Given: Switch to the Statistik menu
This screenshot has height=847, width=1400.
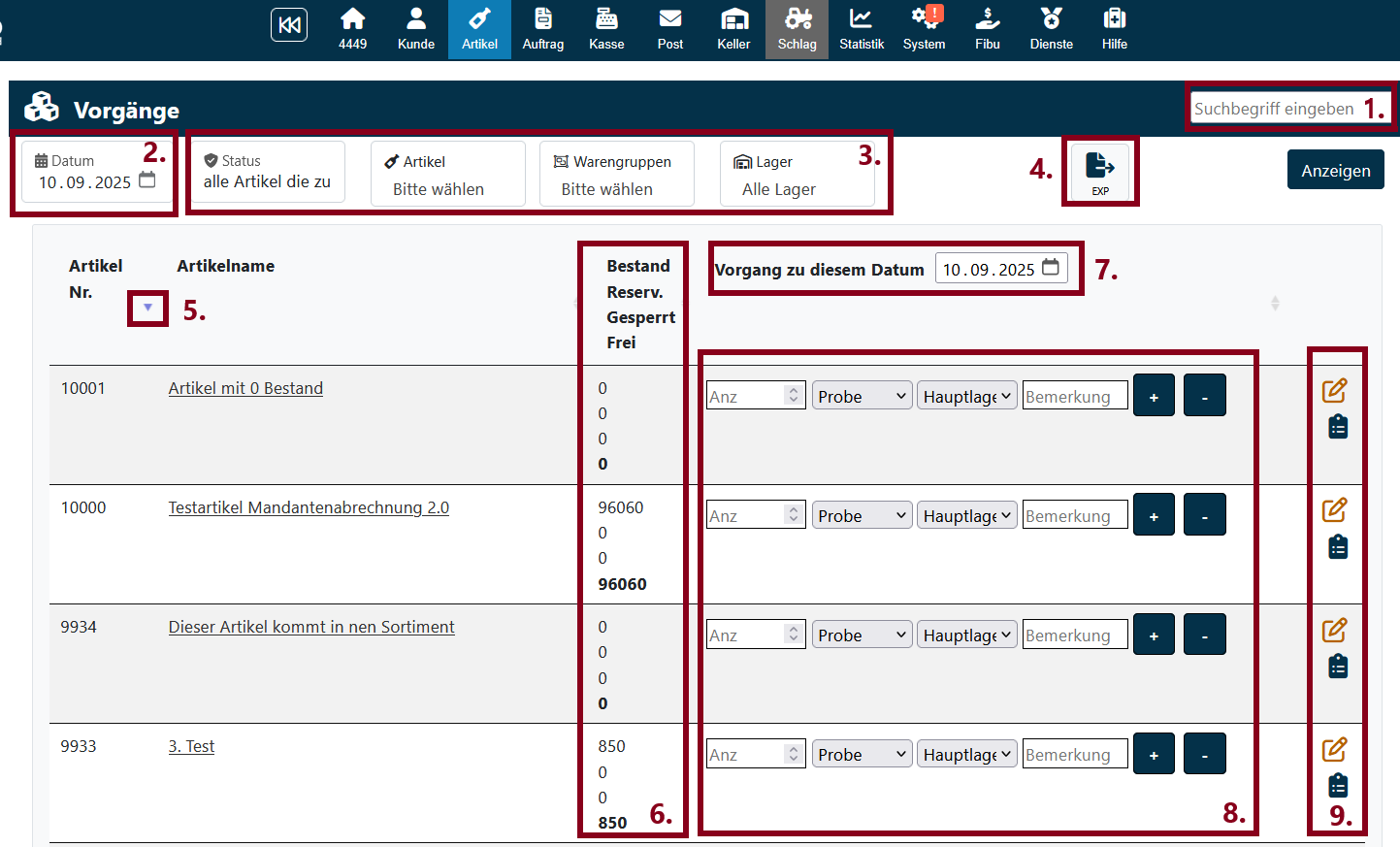Looking at the screenshot, I should tap(861, 29).
